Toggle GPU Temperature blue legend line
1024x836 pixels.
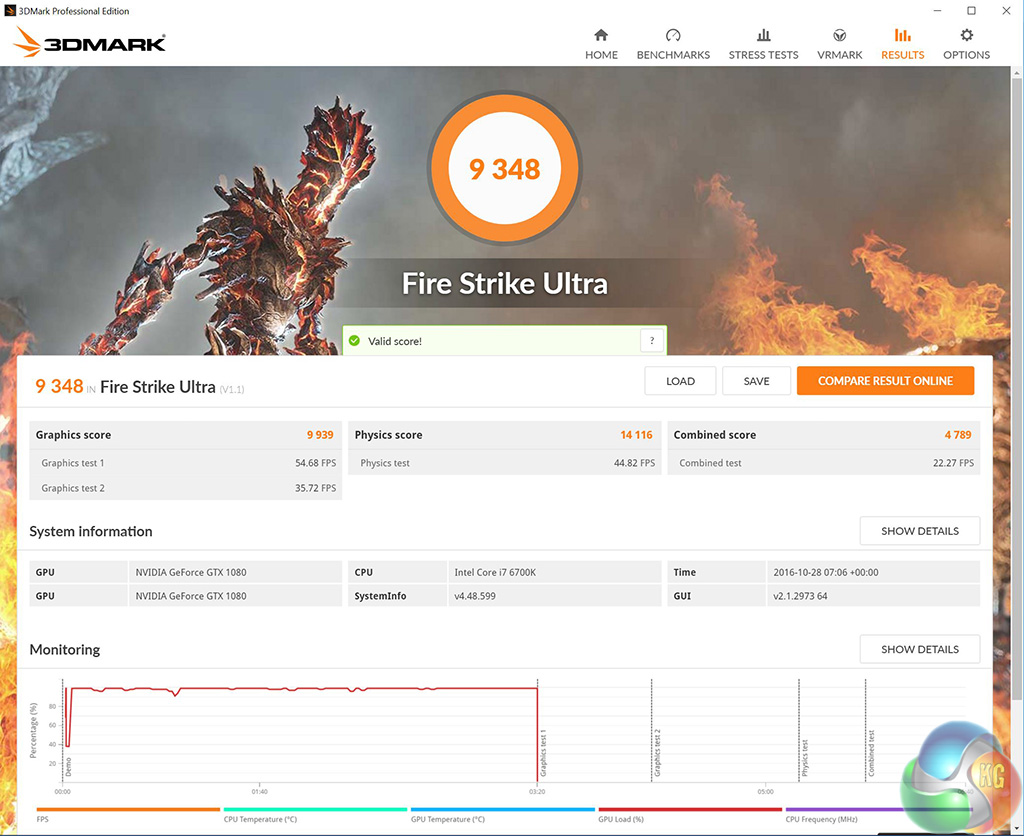click(502, 810)
